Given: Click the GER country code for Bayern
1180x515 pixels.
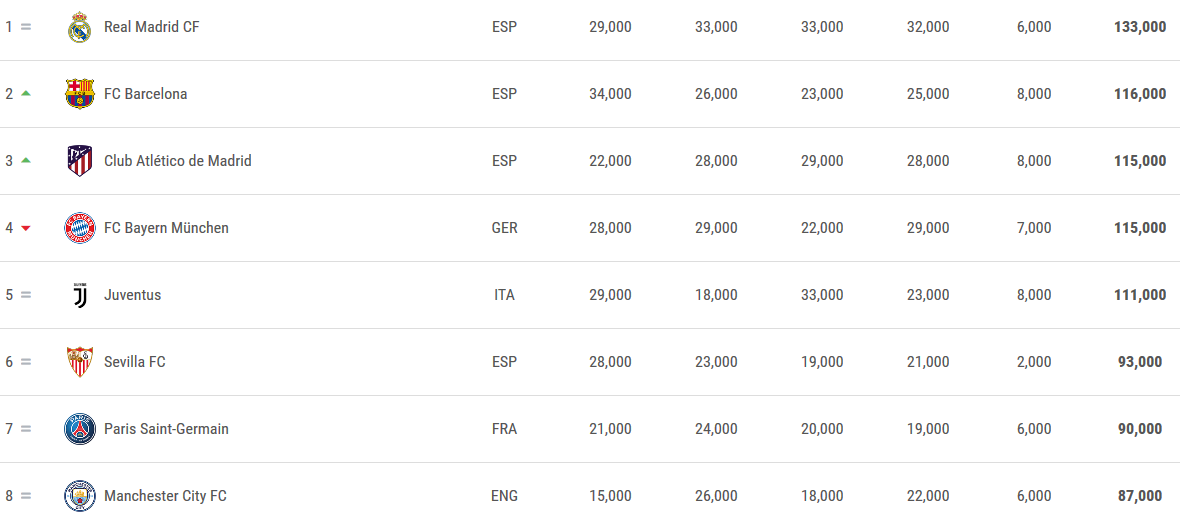Looking at the screenshot, I should coord(504,228).
